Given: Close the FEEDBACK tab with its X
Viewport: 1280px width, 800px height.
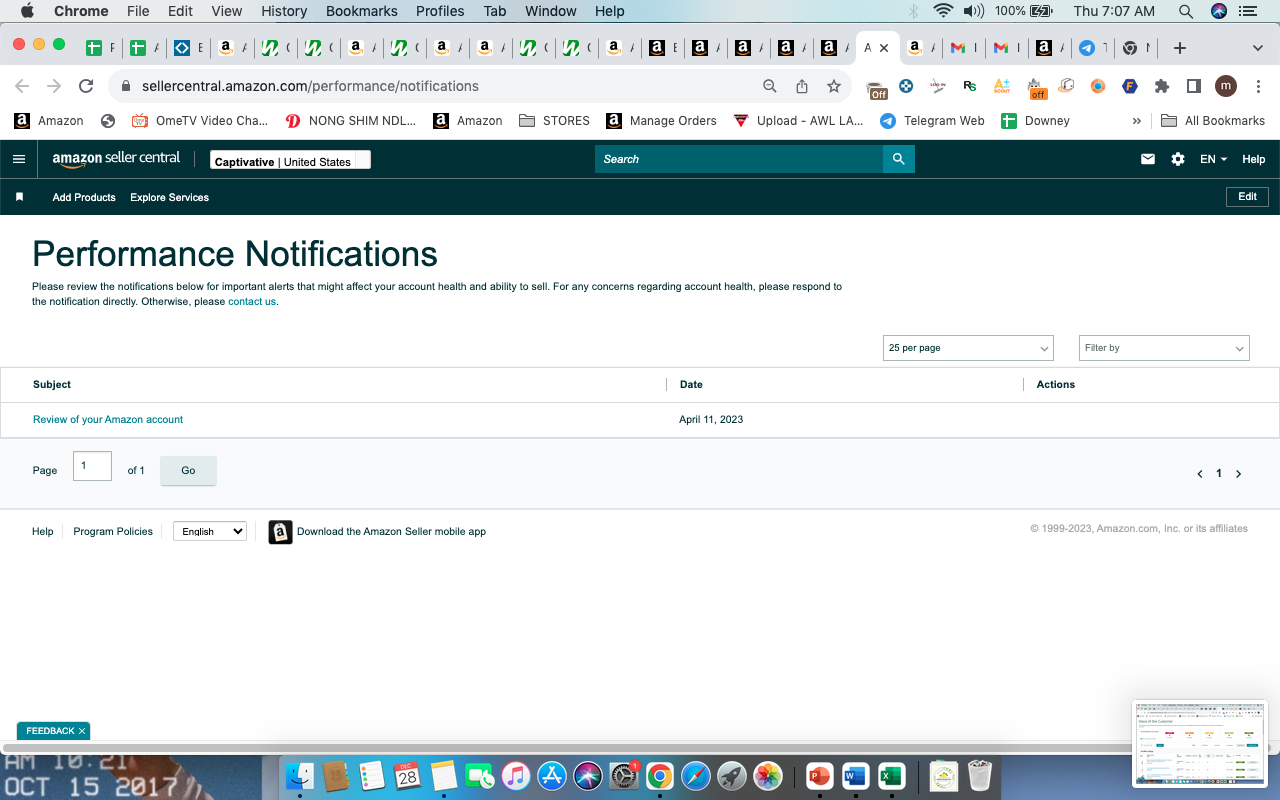Looking at the screenshot, I should (x=82, y=731).
